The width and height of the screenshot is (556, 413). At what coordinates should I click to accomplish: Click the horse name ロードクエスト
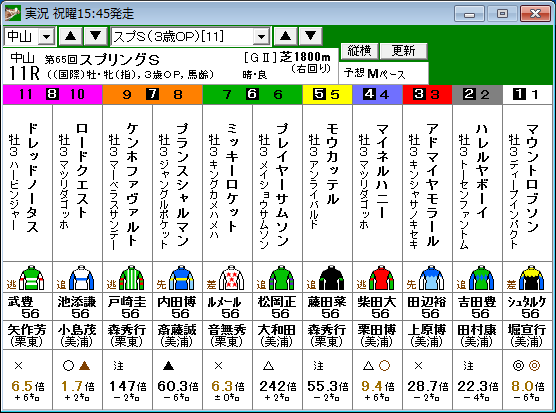(x=82, y=170)
